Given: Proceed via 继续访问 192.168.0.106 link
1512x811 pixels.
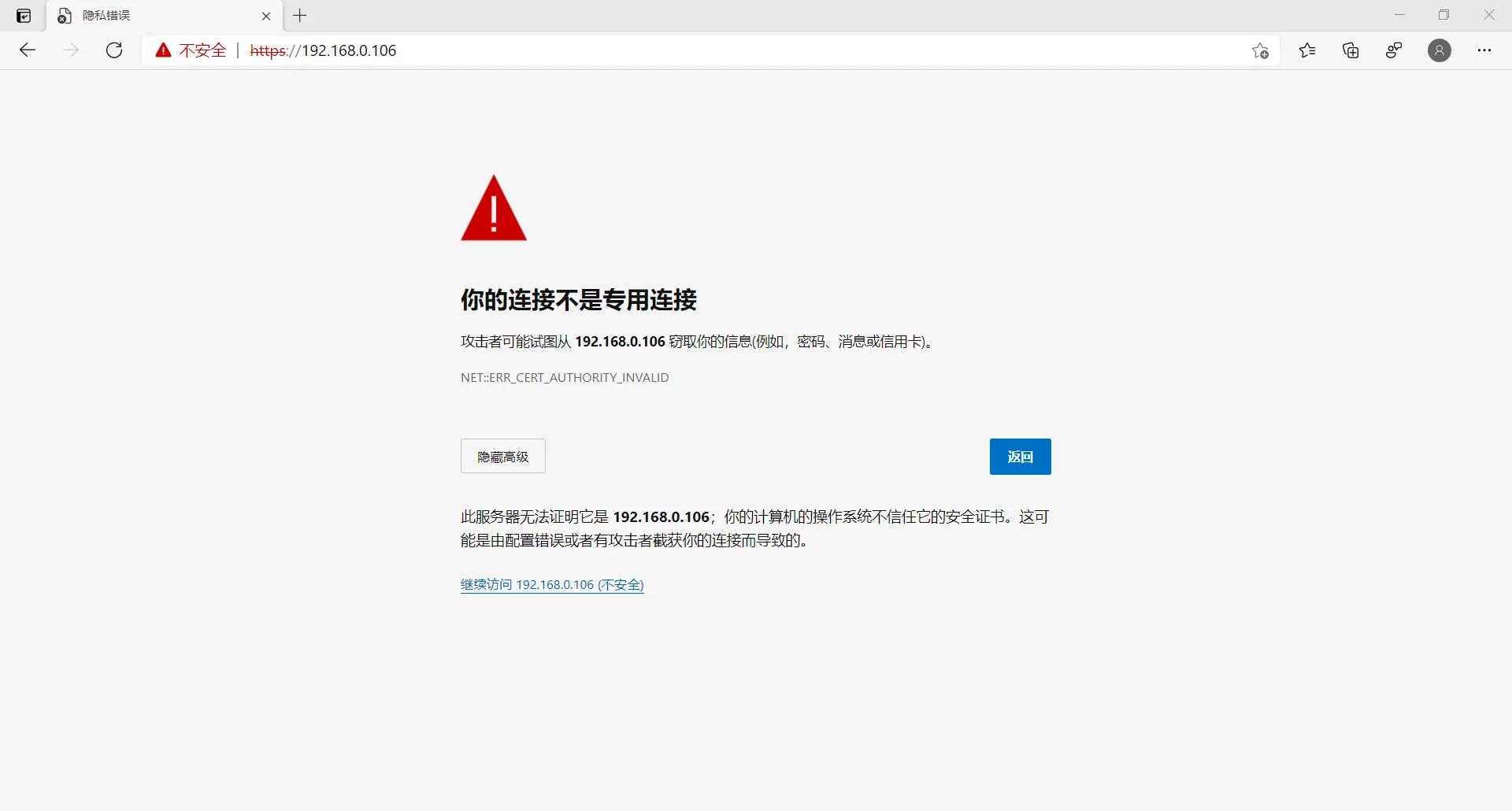Looking at the screenshot, I should [x=551, y=584].
